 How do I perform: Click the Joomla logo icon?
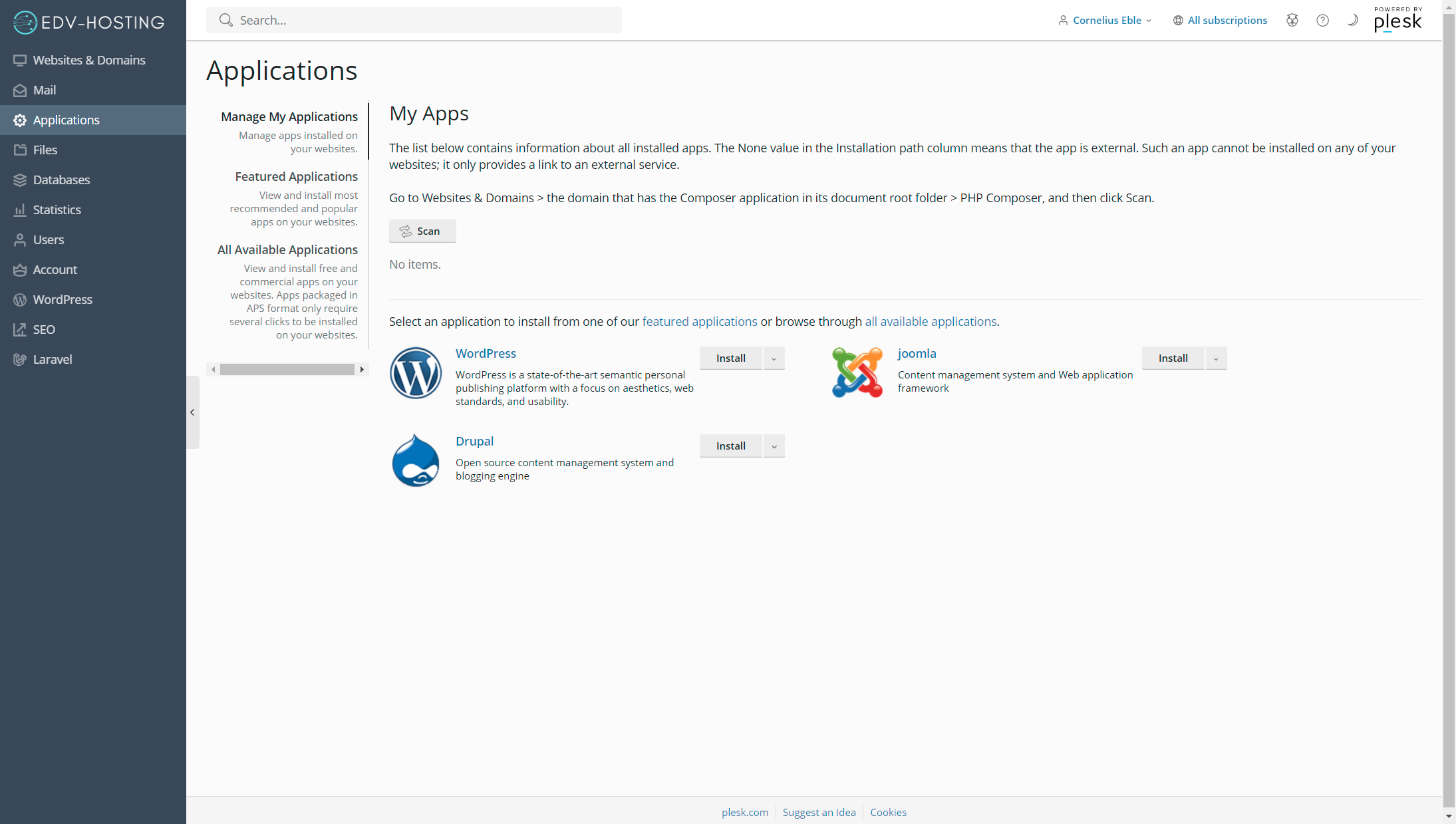coord(857,372)
